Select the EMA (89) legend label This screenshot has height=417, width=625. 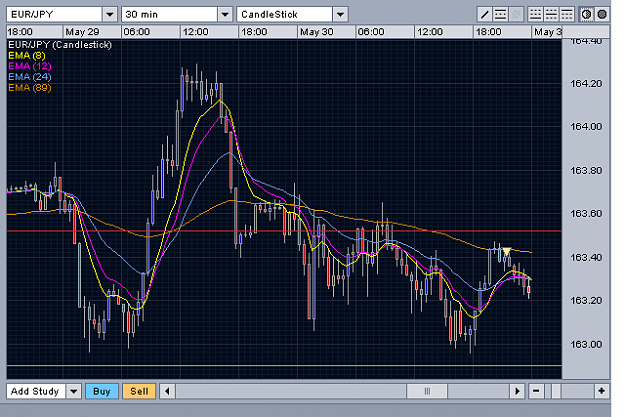pos(30,88)
